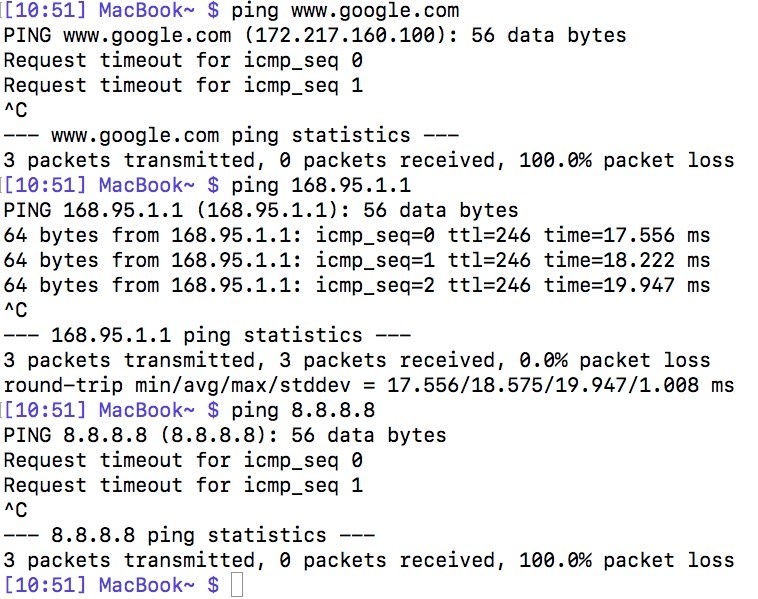Click the '168.95.1.1 ping statistics' header line
Viewport: 758px width, 599px height.
tap(207, 335)
